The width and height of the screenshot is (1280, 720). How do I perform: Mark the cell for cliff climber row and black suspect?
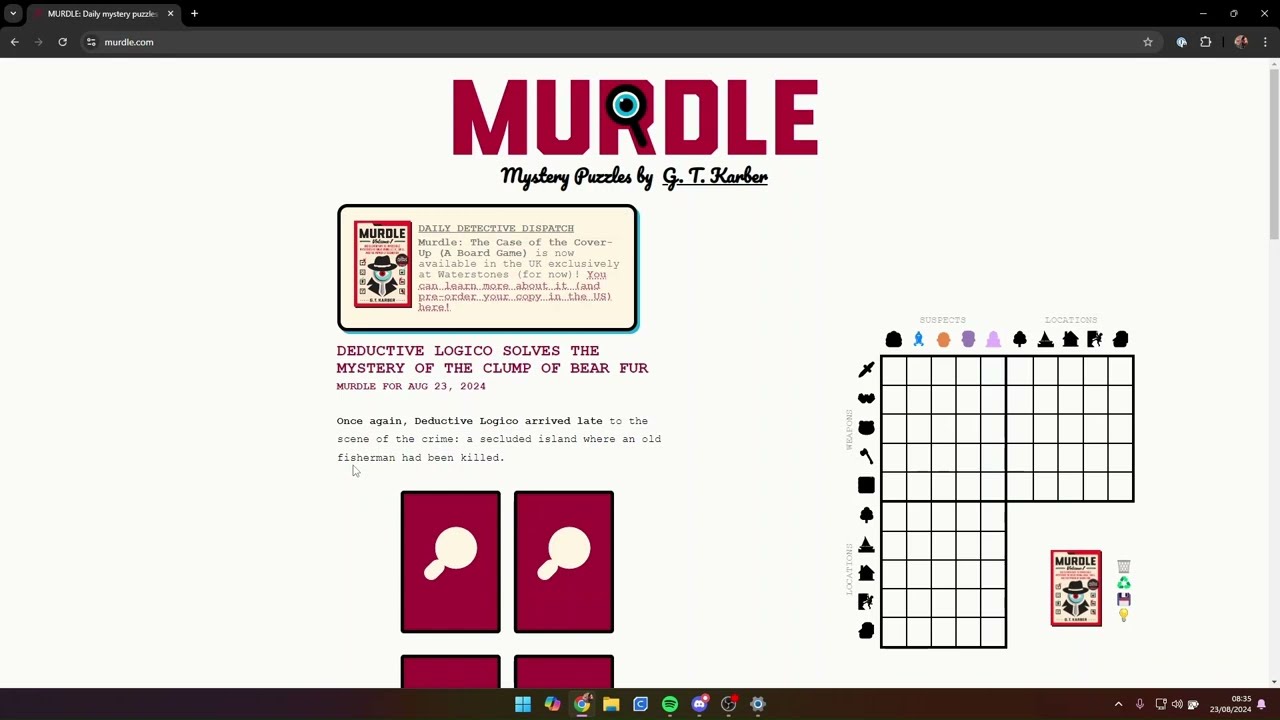(894, 603)
